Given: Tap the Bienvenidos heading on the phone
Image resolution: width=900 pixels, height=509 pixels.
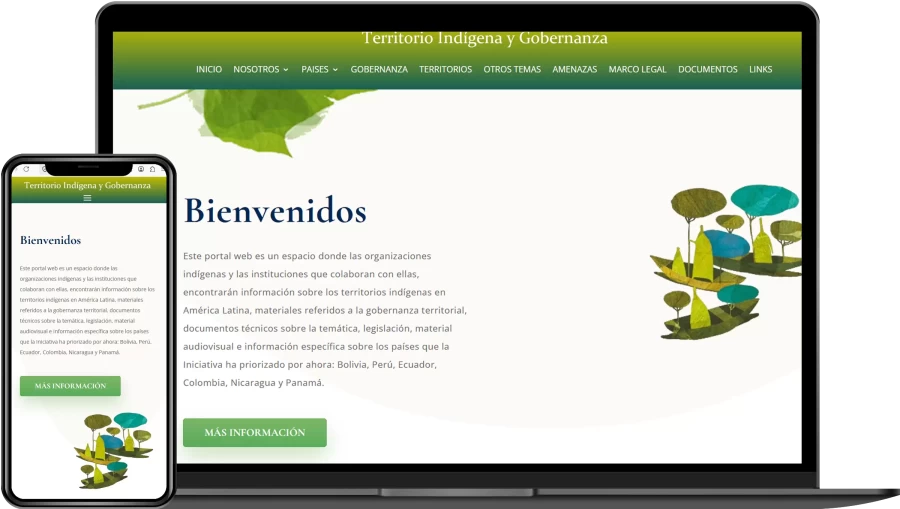Looking at the screenshot, I should click(x=51, y=240).
